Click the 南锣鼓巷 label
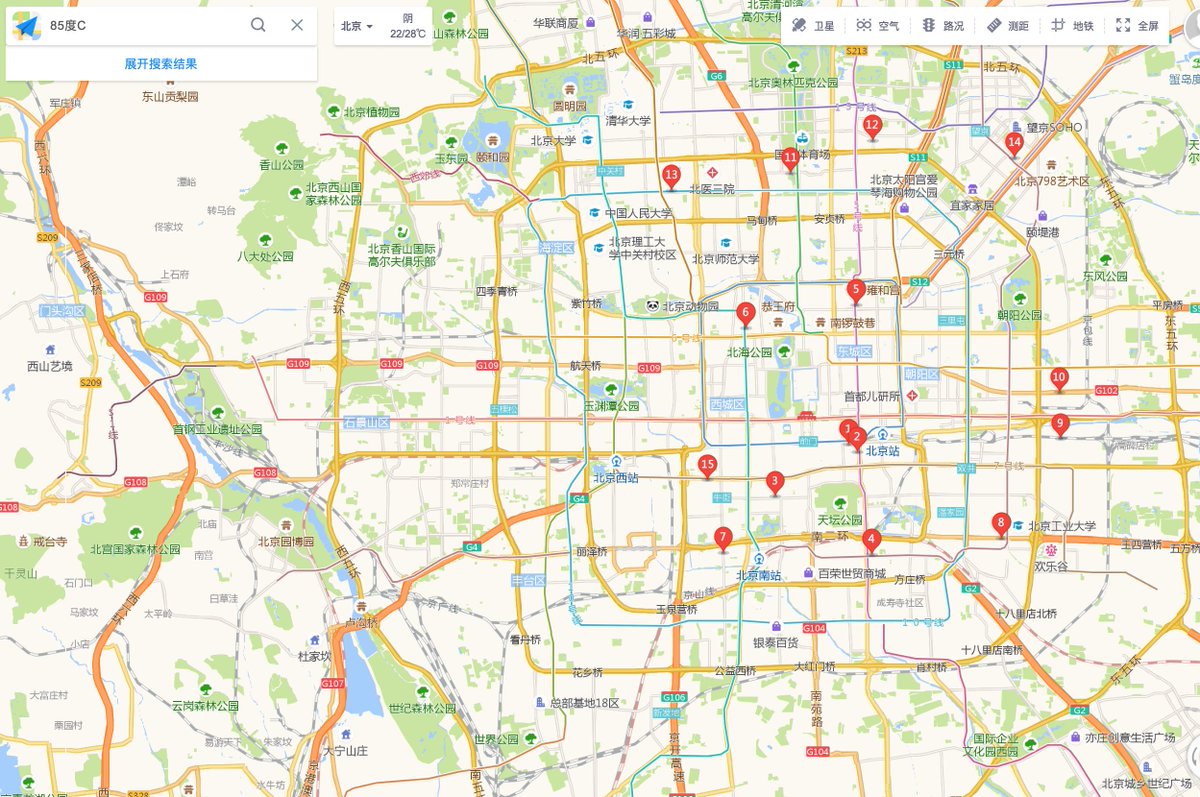 pos(852,323)
